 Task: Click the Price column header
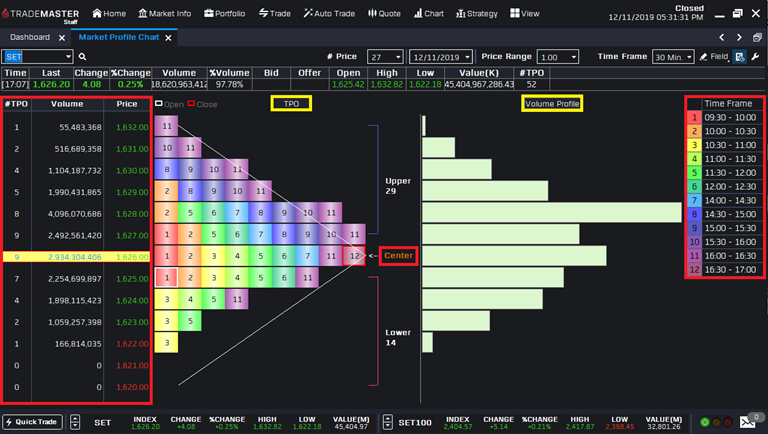tap(127, 104)
